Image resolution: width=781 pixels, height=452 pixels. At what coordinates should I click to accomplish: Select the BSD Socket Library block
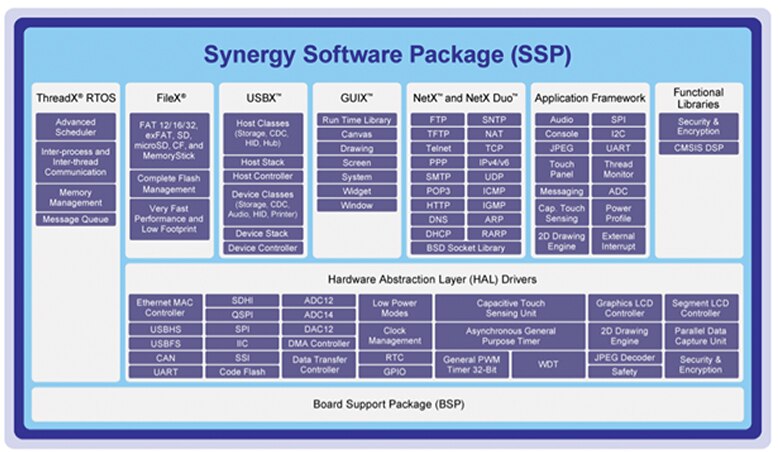click(x=466, y=248)
